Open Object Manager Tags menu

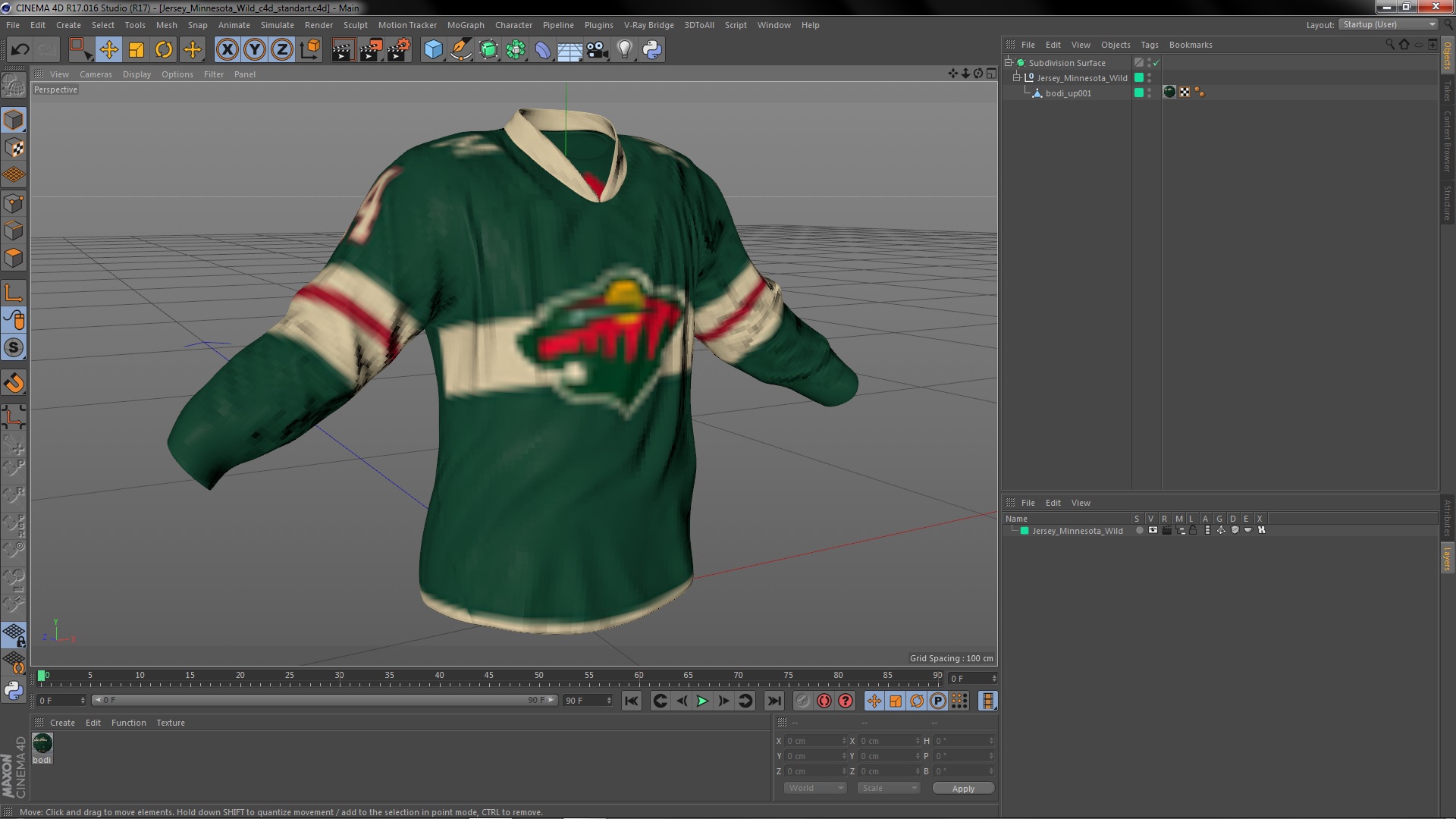(1149, 45)
